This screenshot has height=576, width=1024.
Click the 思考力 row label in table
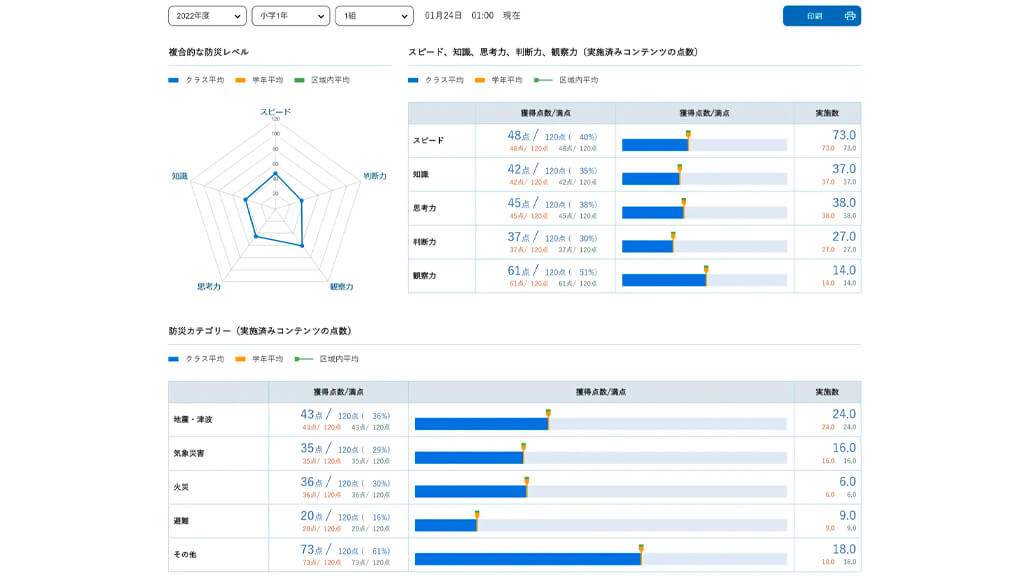point(424,208)
